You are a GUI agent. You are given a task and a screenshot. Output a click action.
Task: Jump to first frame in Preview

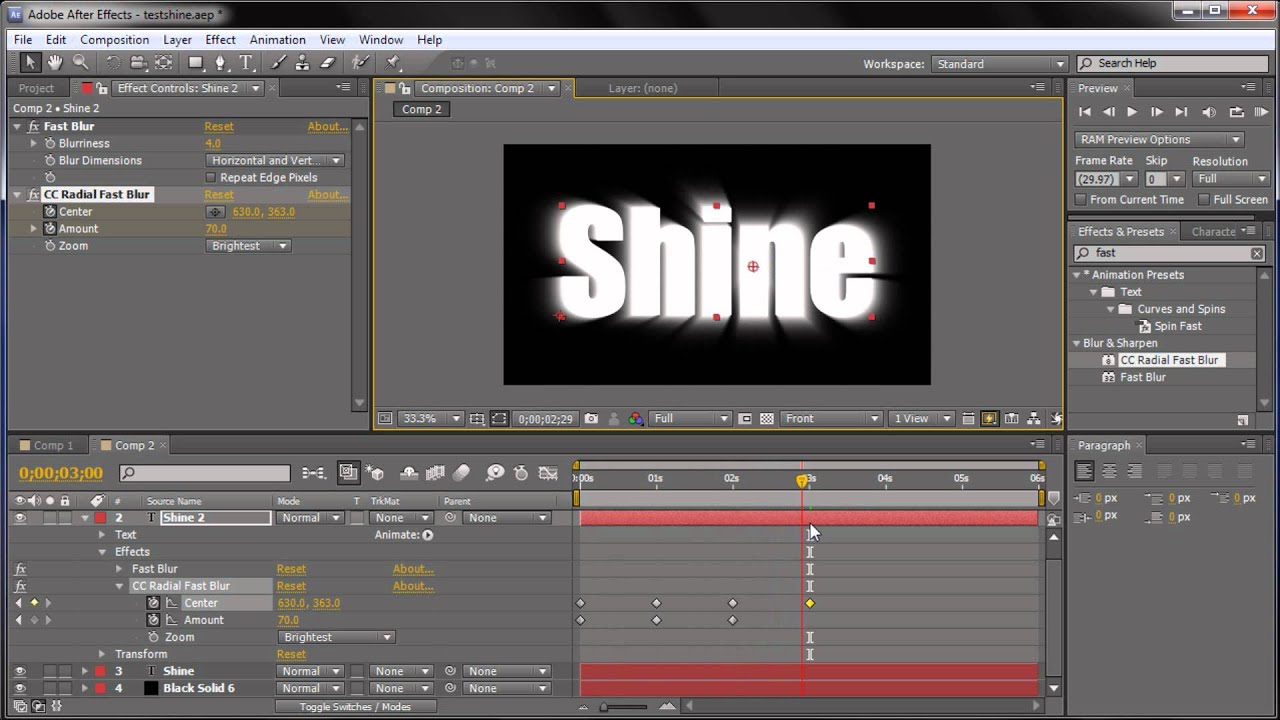coord(1085,112)
